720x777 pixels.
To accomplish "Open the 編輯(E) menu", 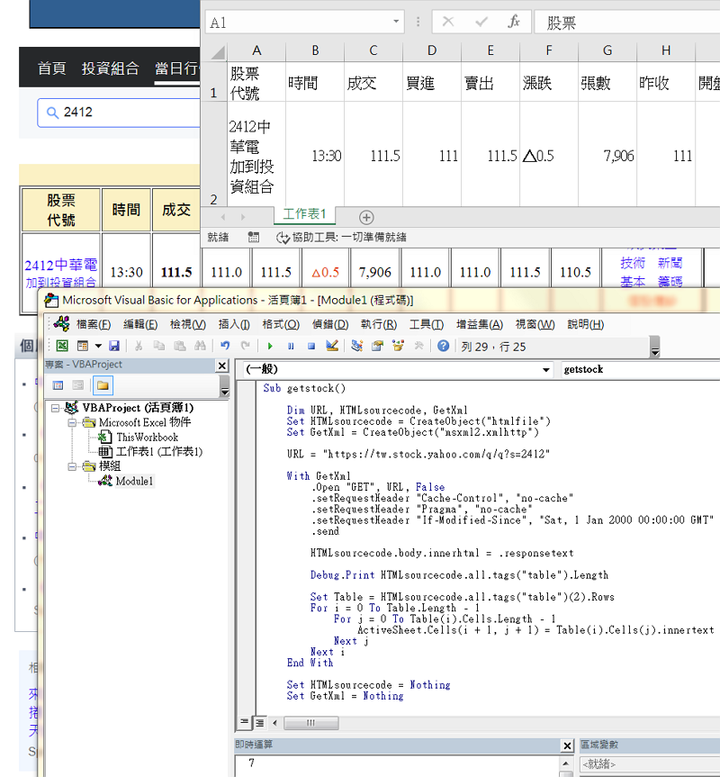I will [x=140, y=325].
